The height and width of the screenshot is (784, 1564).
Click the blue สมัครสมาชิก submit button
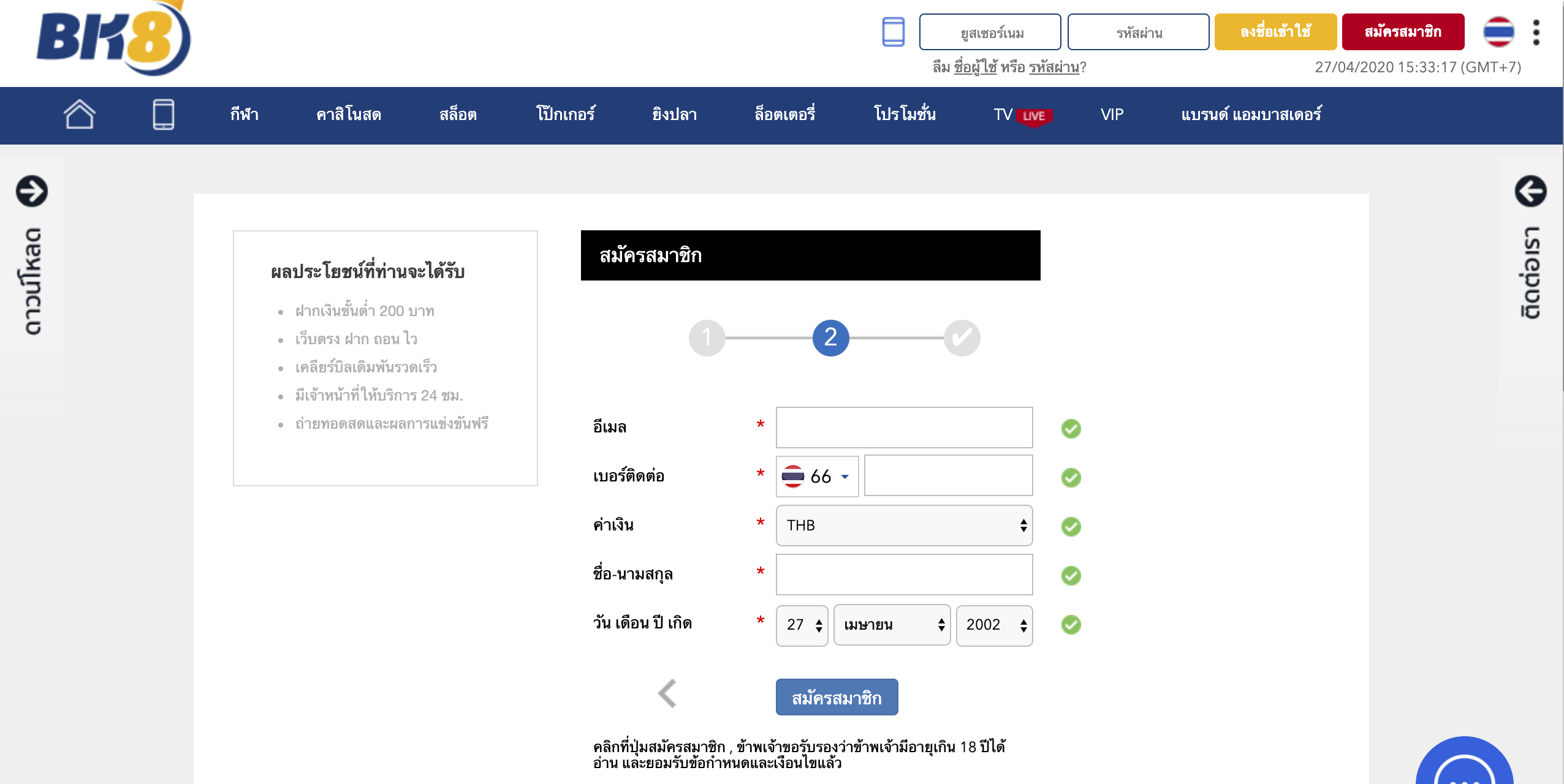click(x=837, y=697)
